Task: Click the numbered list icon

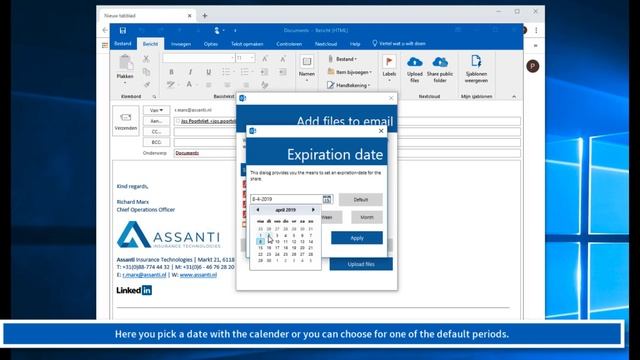Action: click(x=245, y=72)
